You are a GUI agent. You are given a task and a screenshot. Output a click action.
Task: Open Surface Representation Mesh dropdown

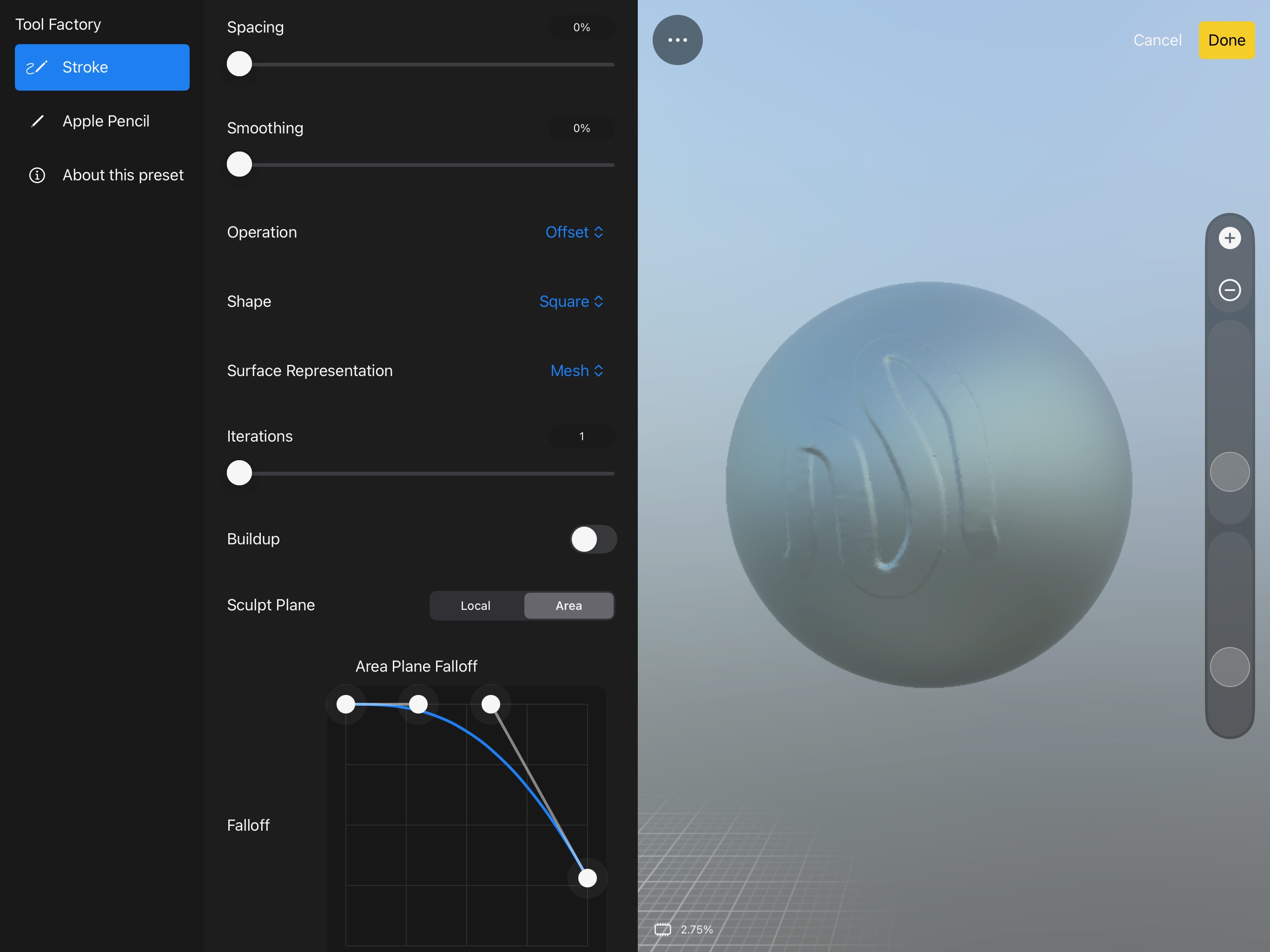576,371
